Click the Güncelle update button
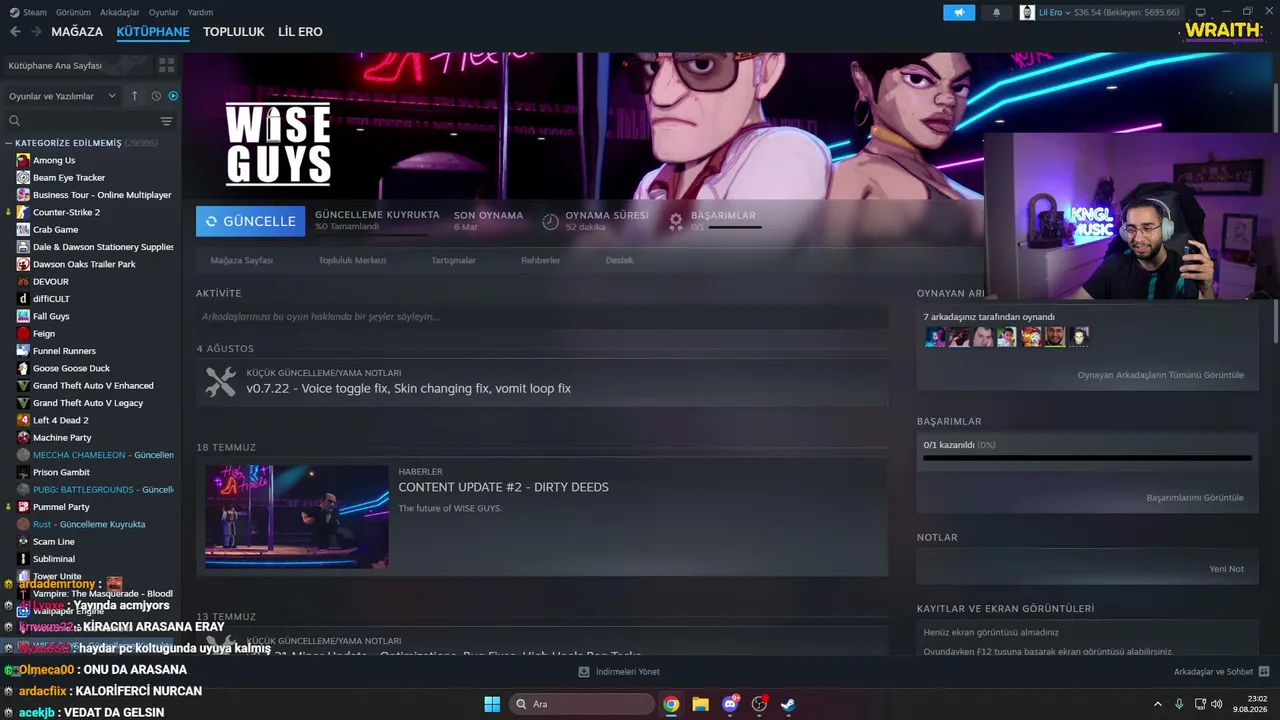1280x720 pixels. tap(251, 221)
